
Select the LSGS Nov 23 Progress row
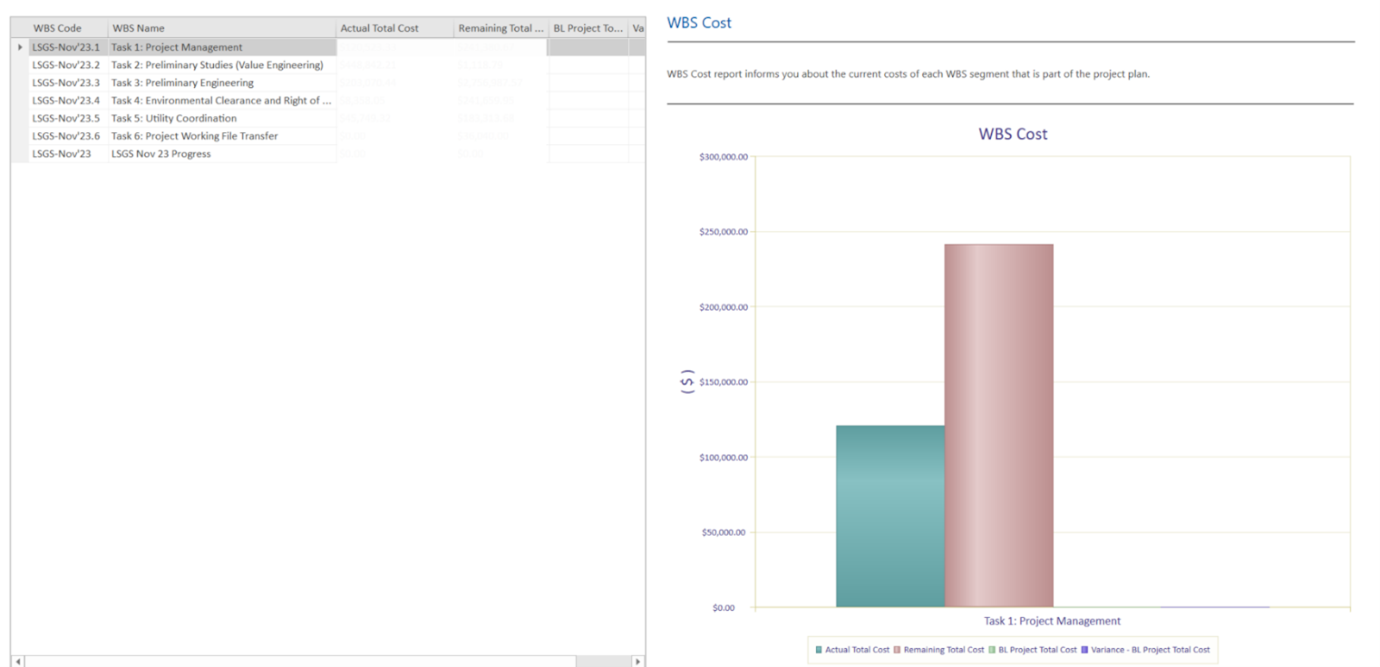point(328,154)
